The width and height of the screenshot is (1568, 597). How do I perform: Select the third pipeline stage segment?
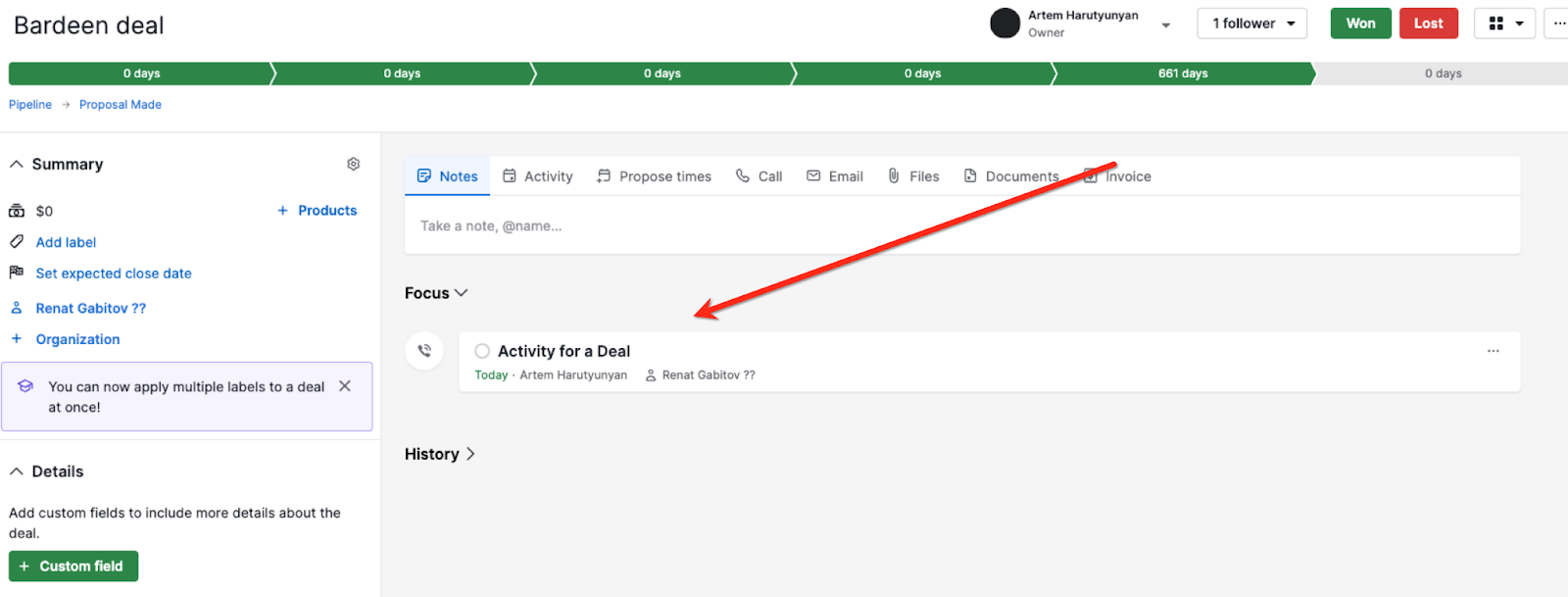click(662, 74)
